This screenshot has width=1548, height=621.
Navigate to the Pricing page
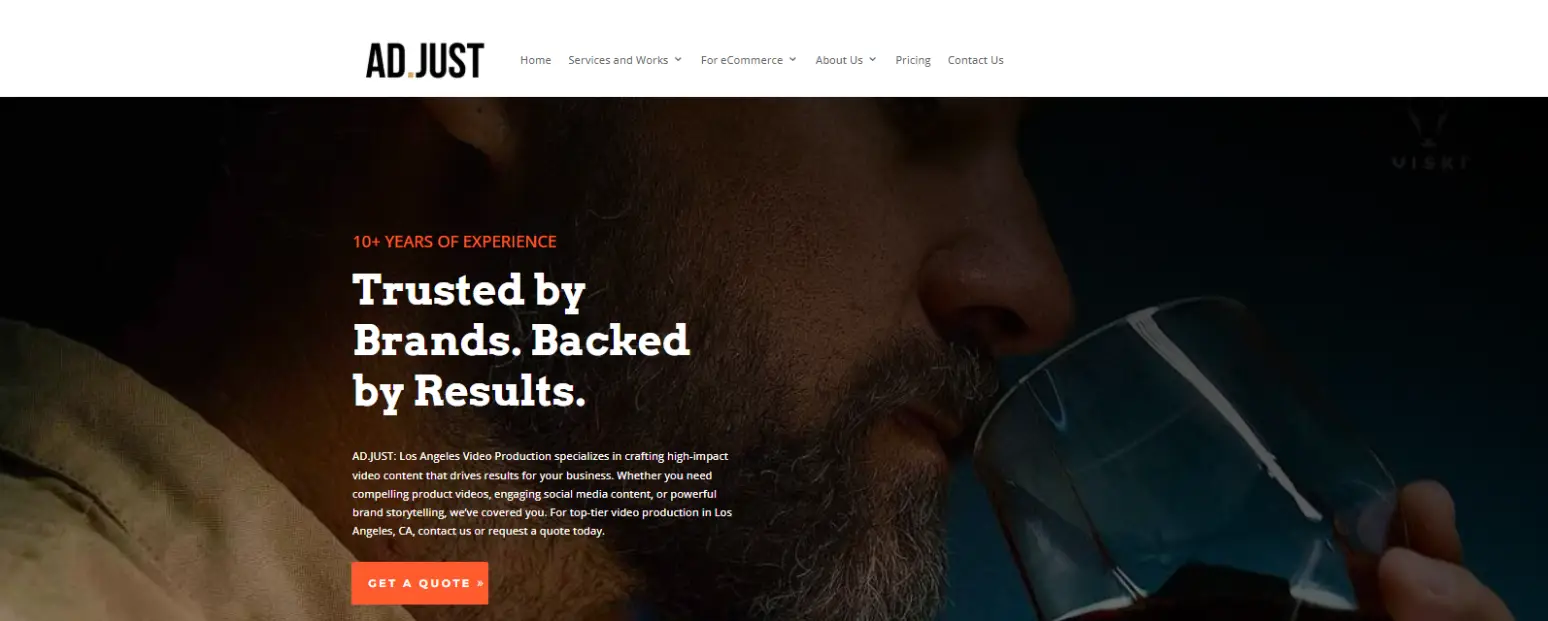tap(913, 60)
